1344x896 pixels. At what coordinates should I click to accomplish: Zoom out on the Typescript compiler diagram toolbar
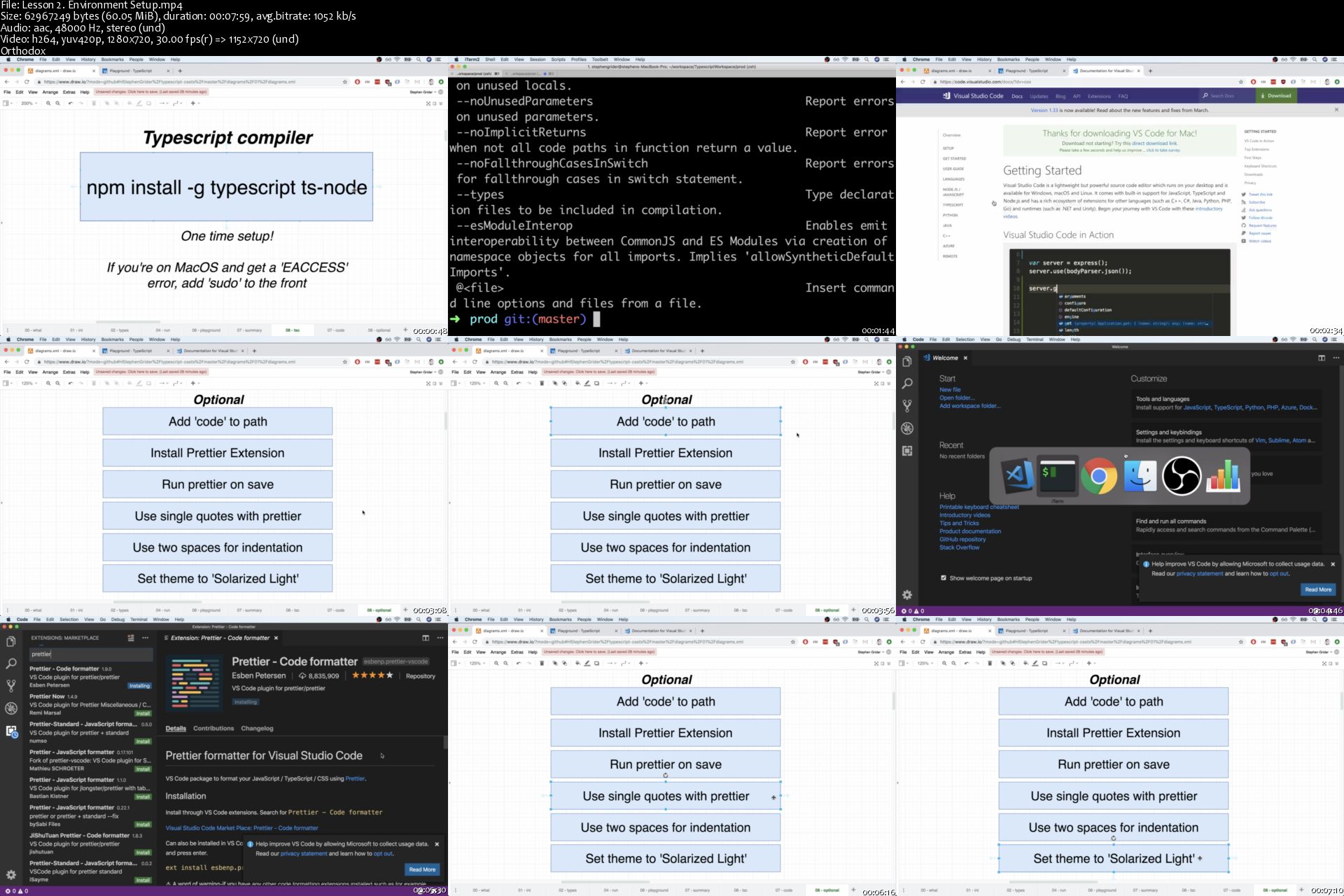58,103
